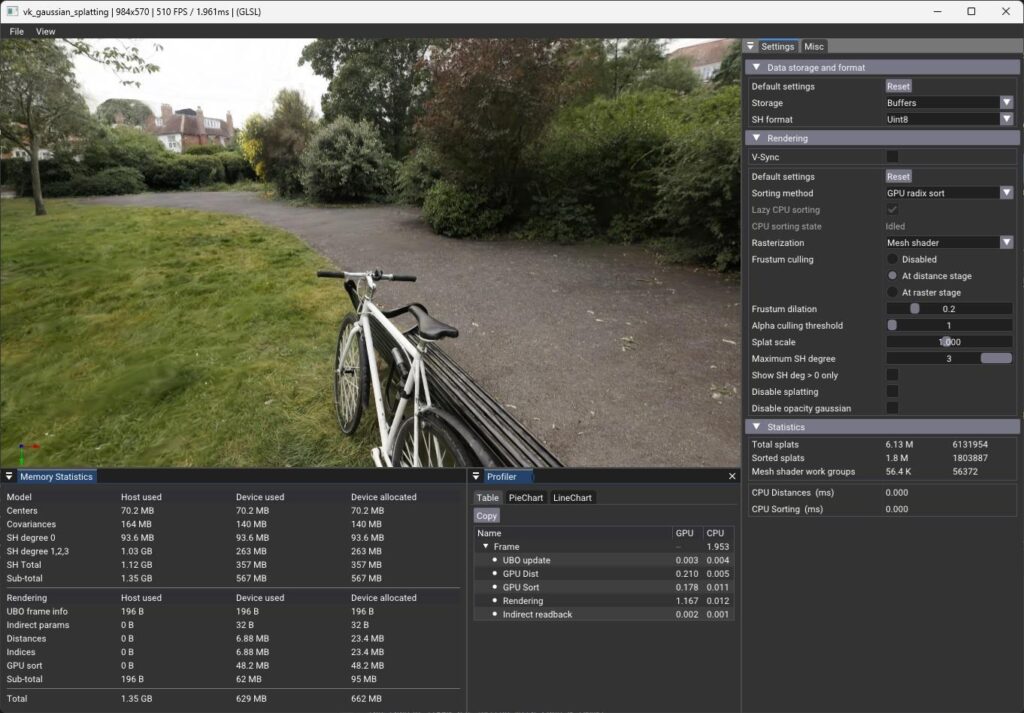Image resolution: width=1024 pixels, height=713 pixels.
Task: Click the Storage dropdown arrow
Action: click(x=1007, y=103)
